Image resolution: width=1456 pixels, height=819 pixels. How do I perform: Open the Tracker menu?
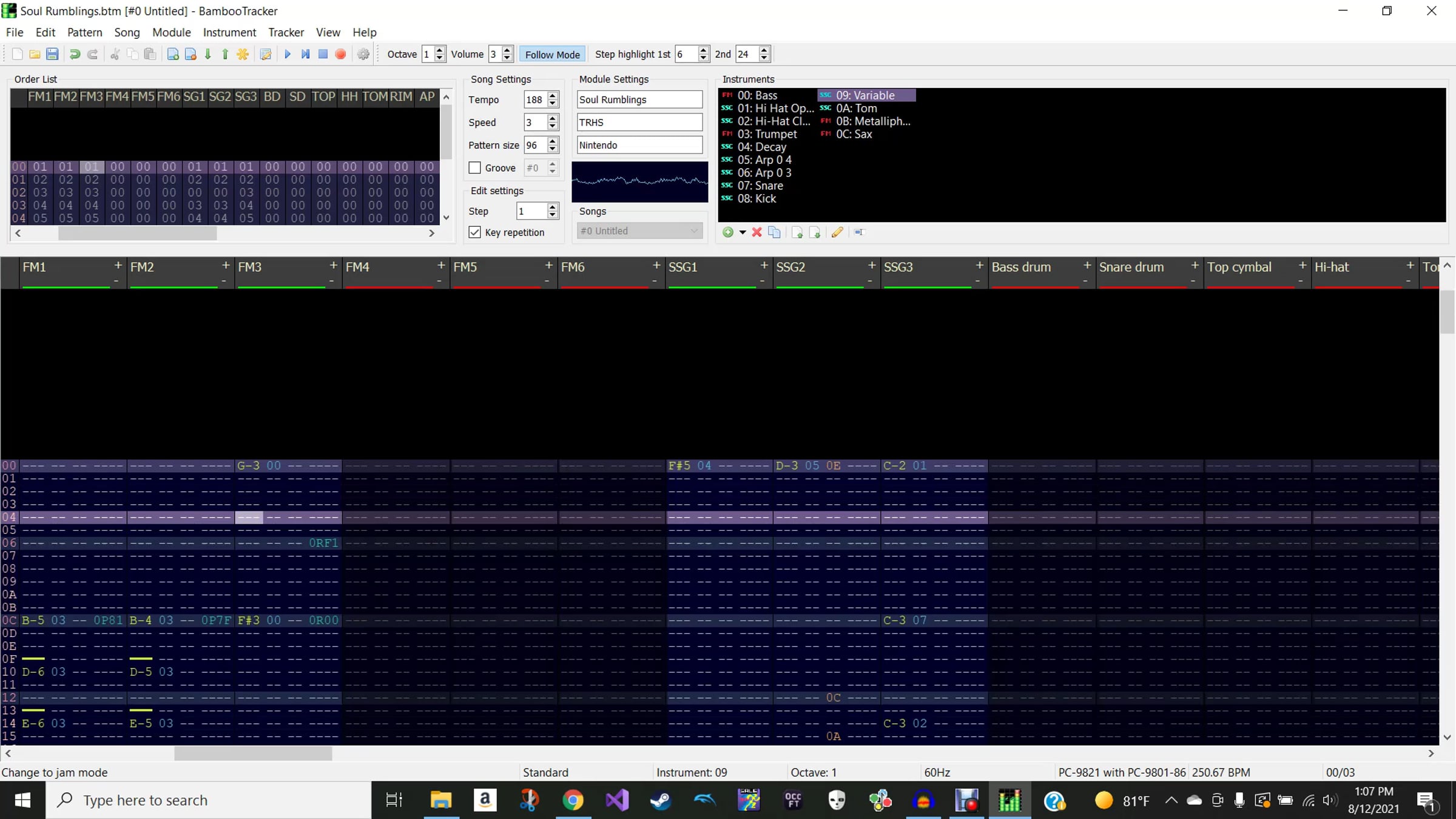[x=286, y=32]
